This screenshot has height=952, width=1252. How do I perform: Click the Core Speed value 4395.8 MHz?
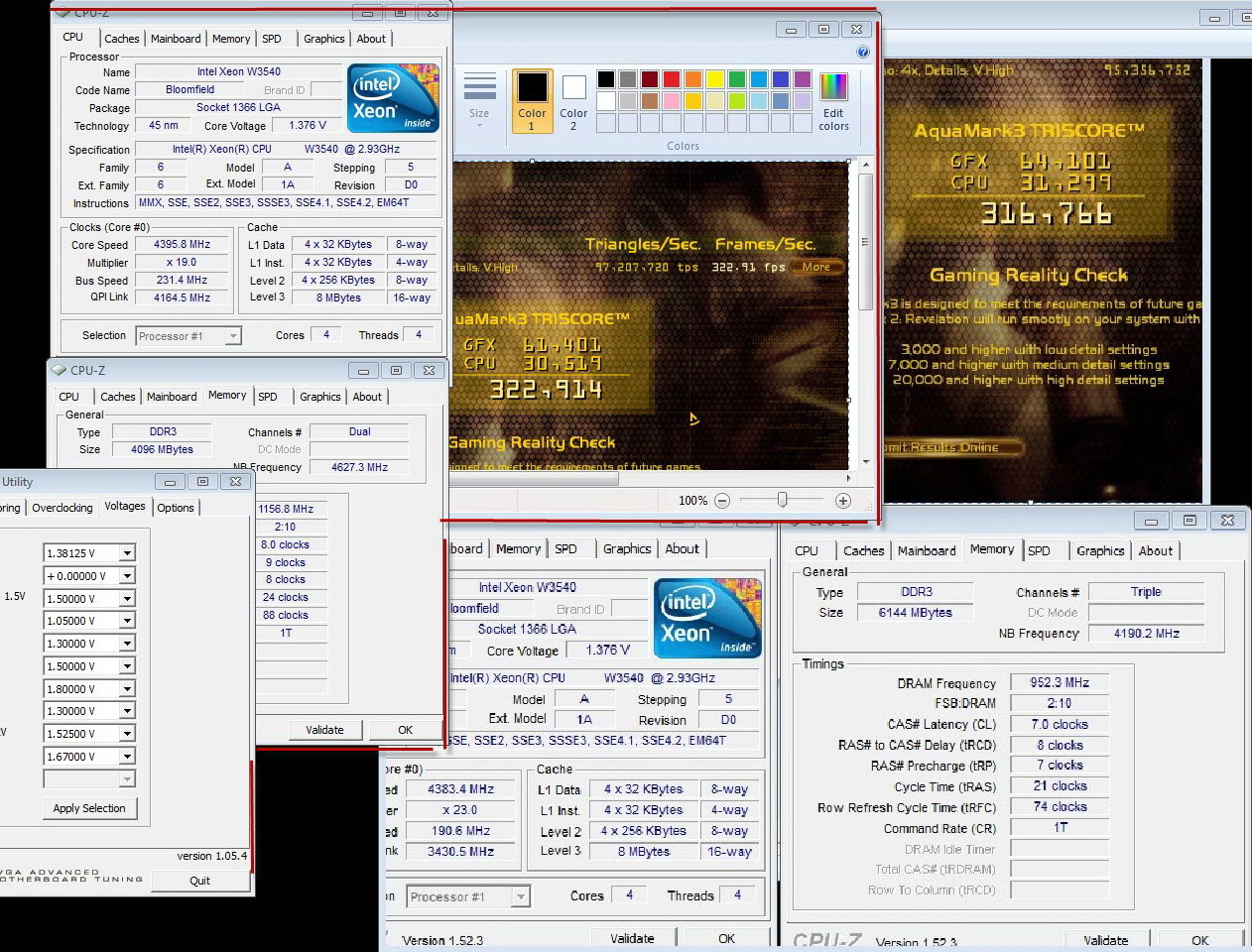point(182,245)
